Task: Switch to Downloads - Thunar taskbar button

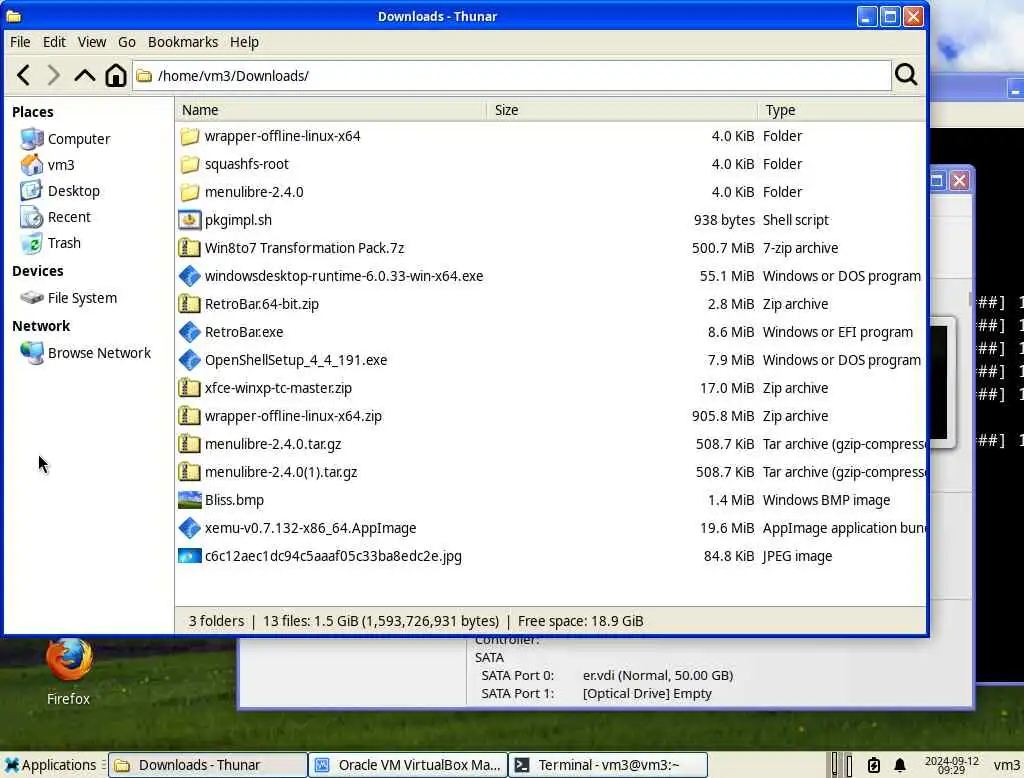Action: (208, 765)
